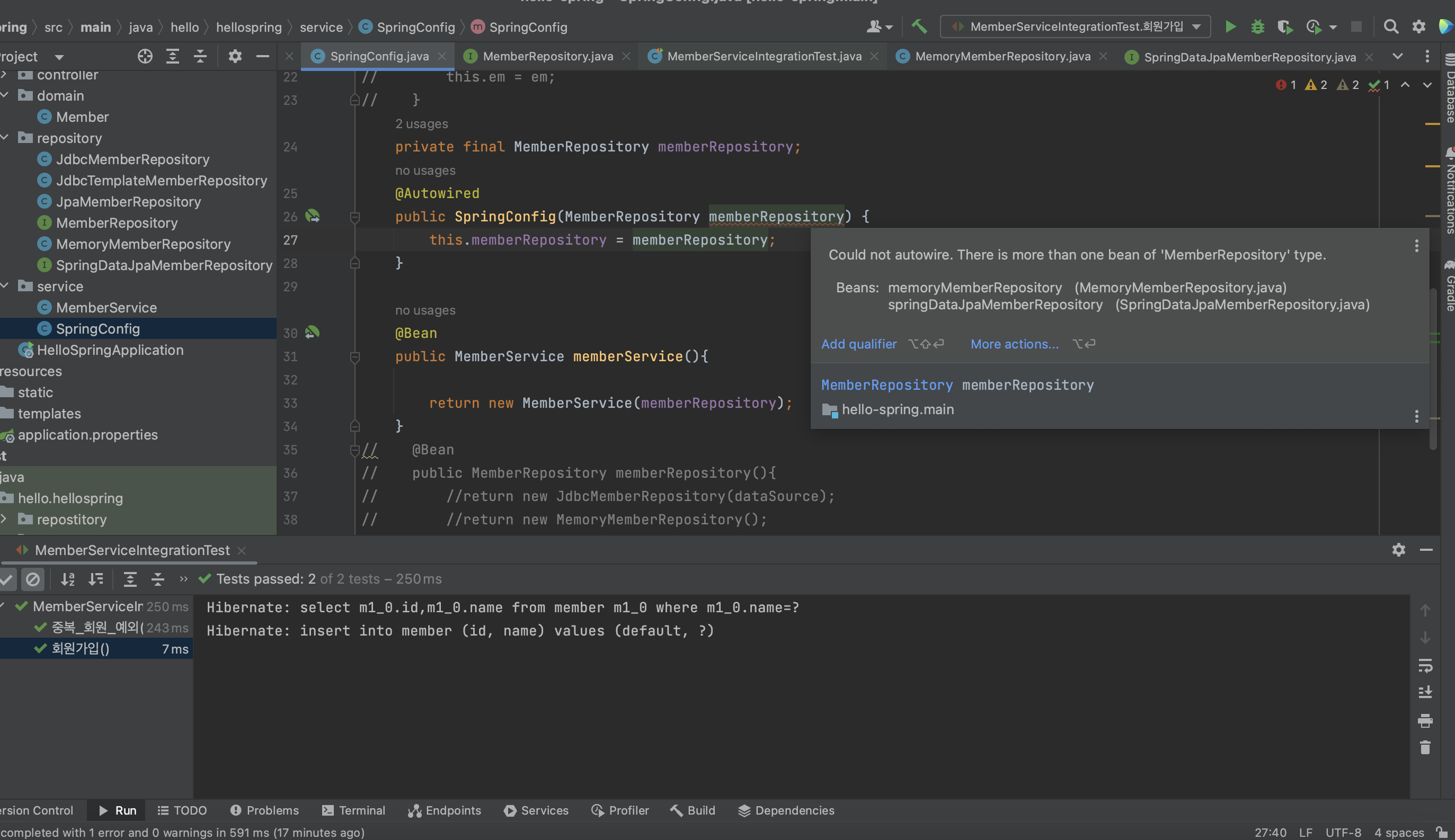This screenshot has height=840, width=1455.
Task: Open code-with-me user icon dropdown
Action: click(x=880, y=26)
